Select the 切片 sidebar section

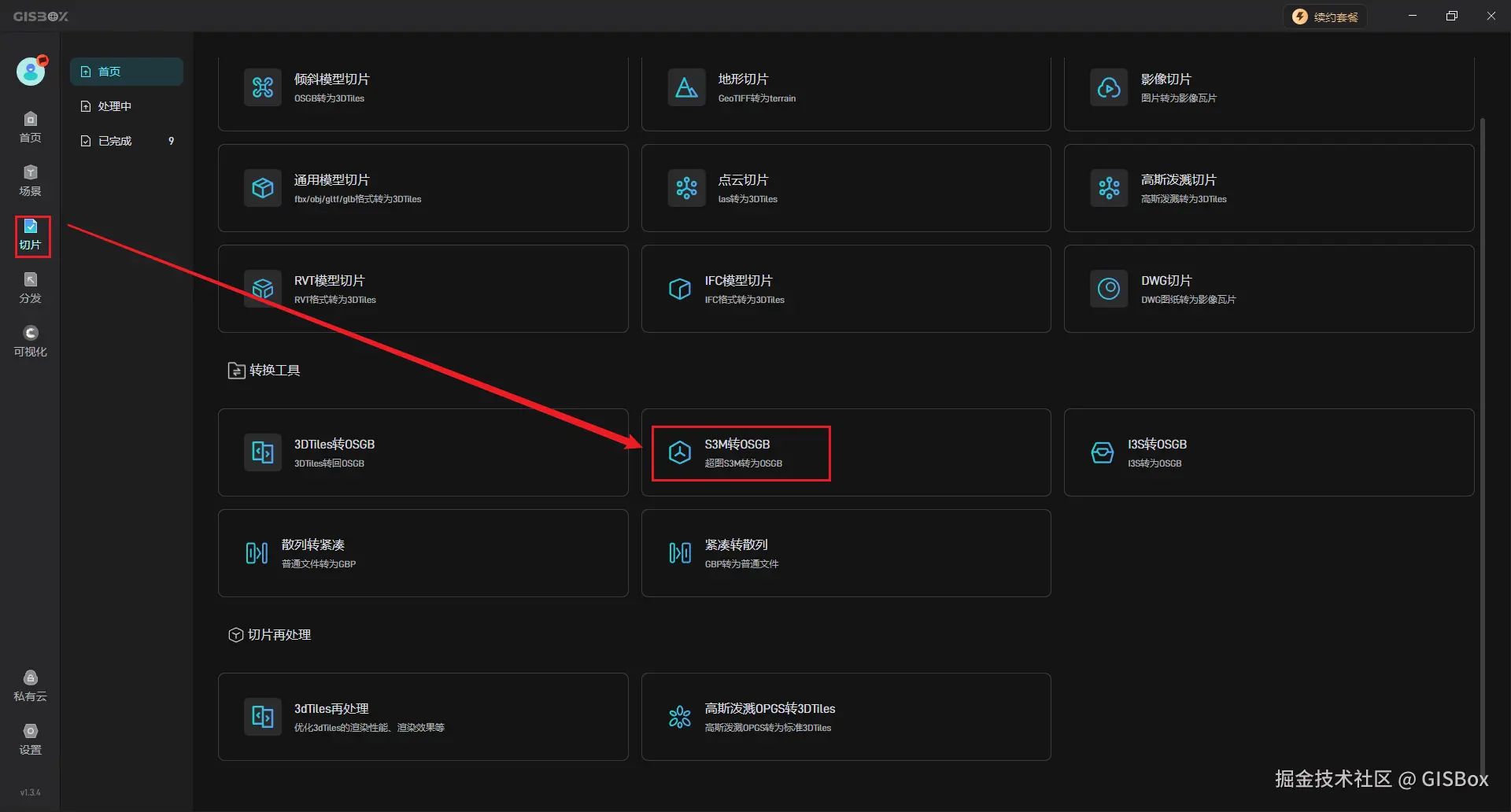click(x=30, y=234)
